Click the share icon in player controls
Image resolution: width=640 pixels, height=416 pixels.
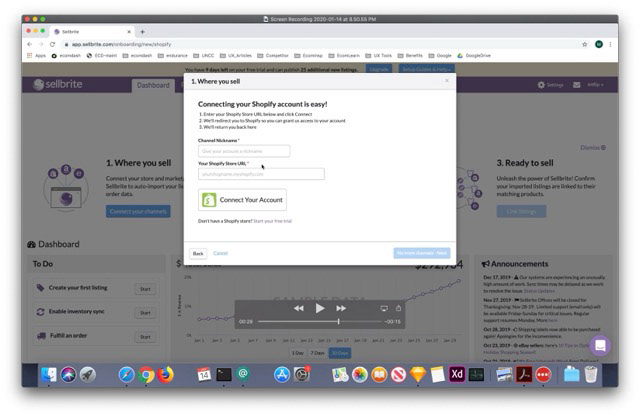[x=398, y=308]
